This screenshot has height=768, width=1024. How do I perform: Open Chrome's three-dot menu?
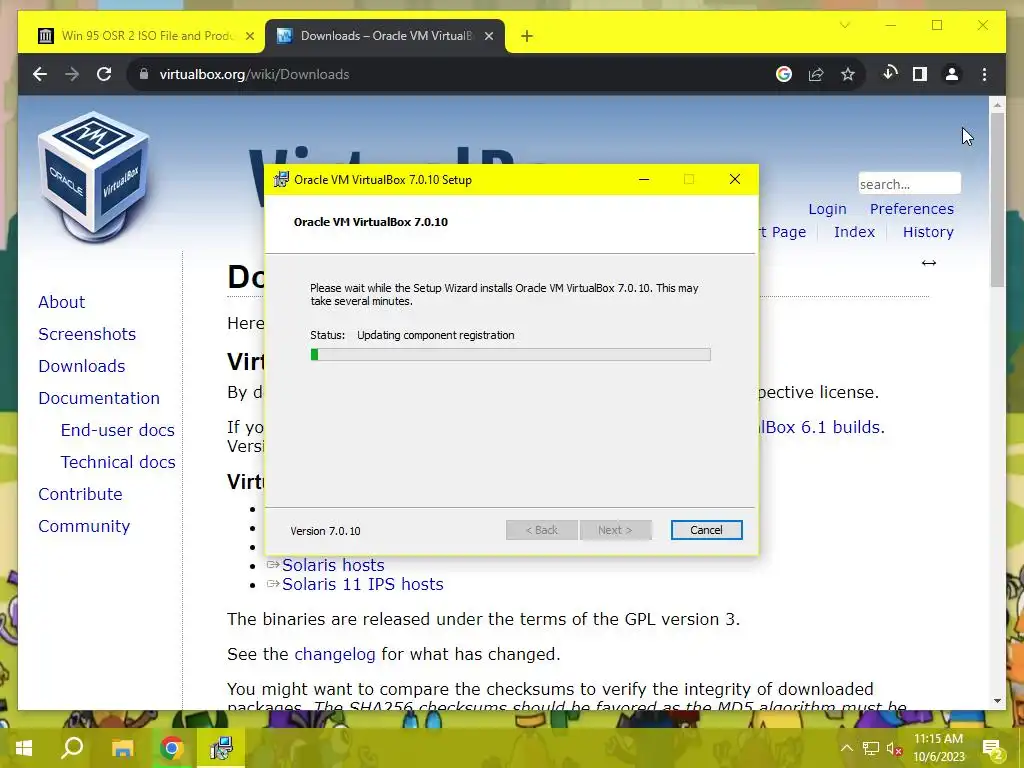984,74
